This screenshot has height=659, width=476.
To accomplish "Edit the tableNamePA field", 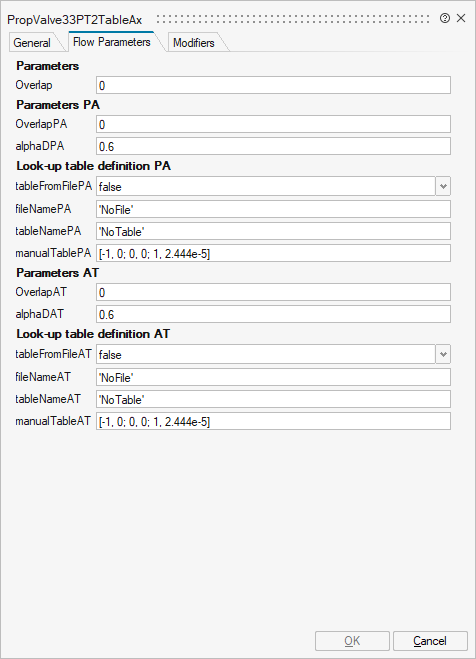I will coord(274,231).
